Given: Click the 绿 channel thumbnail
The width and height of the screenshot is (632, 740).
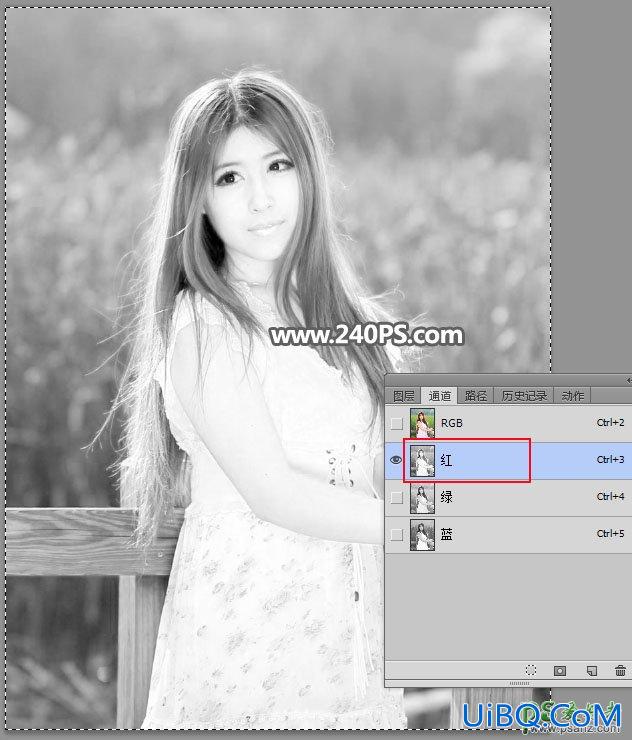Looking at the screenshot, I should [422, 497].
